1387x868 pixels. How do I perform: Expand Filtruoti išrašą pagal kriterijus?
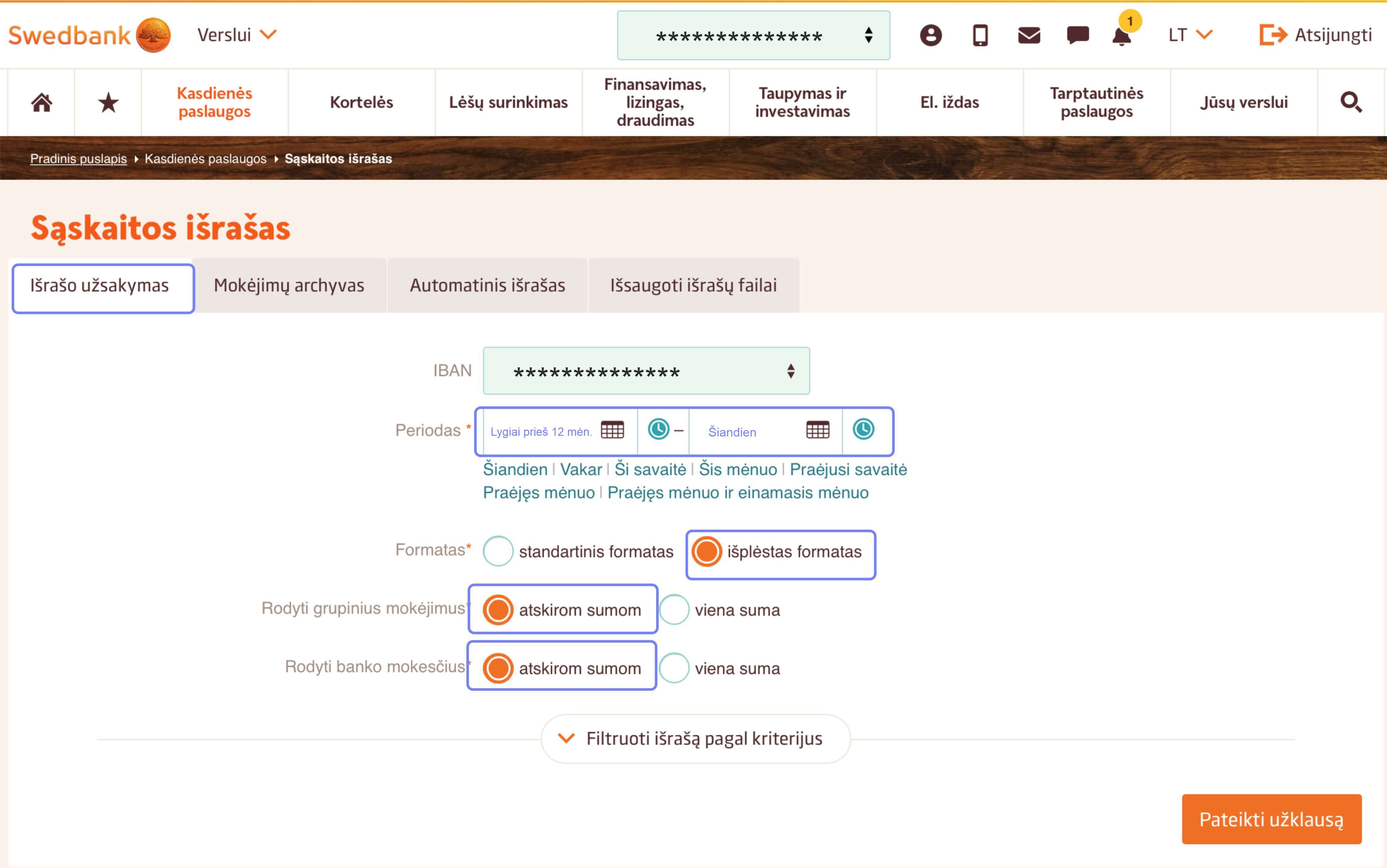695,739
